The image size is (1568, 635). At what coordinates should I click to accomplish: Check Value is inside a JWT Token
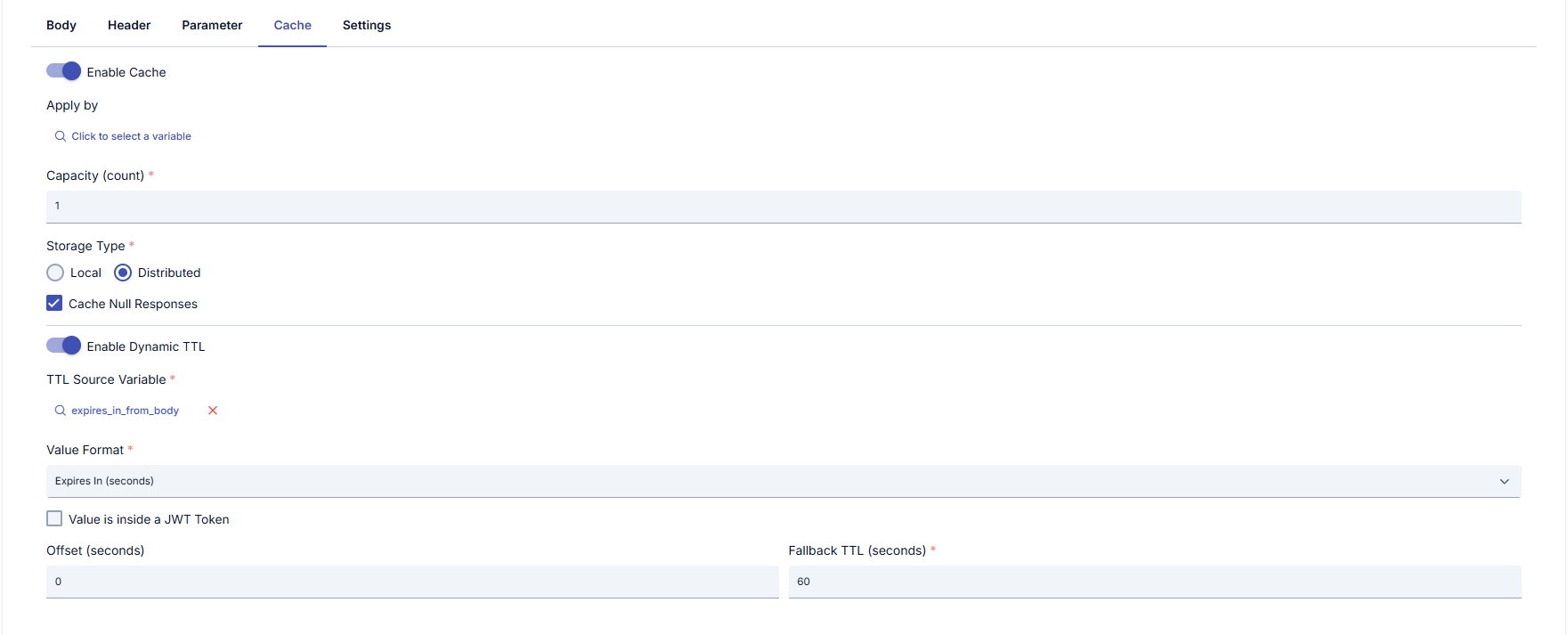(x=54, y=518)
